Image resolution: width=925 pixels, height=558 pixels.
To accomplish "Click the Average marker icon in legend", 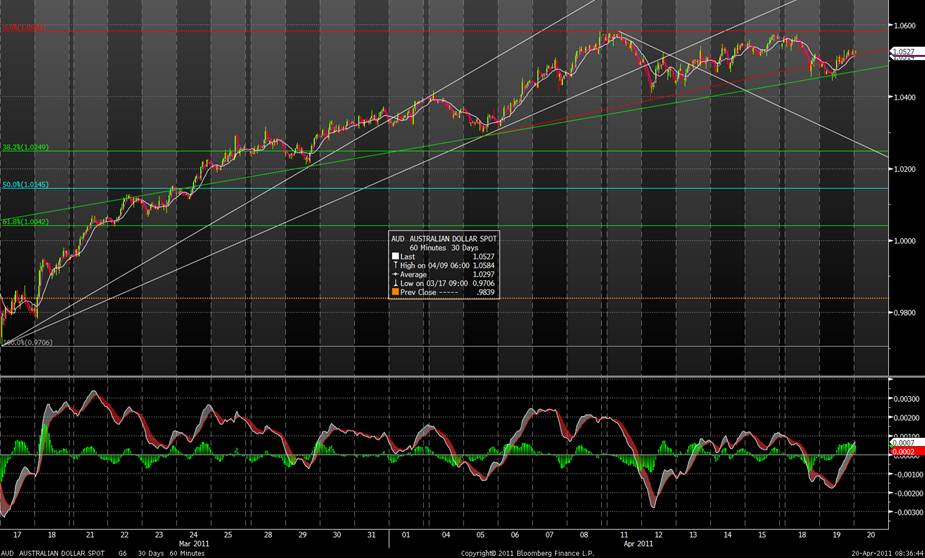I will pyautogui.click(x=395, y=272).
